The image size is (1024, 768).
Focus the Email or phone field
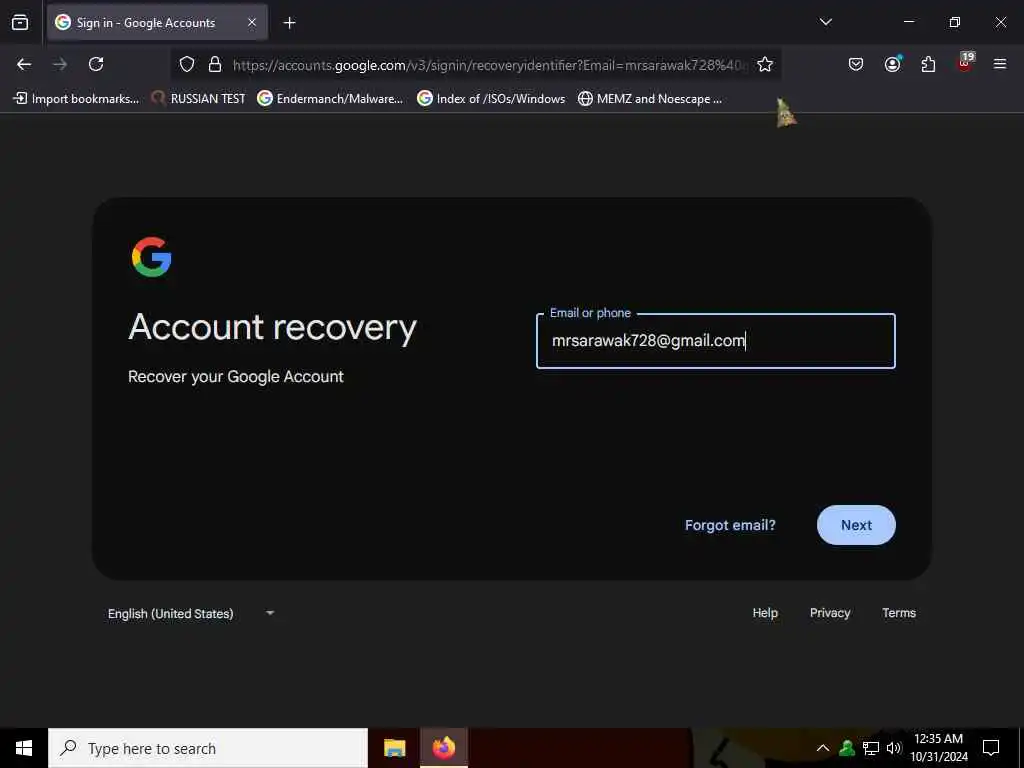(716, 341)
